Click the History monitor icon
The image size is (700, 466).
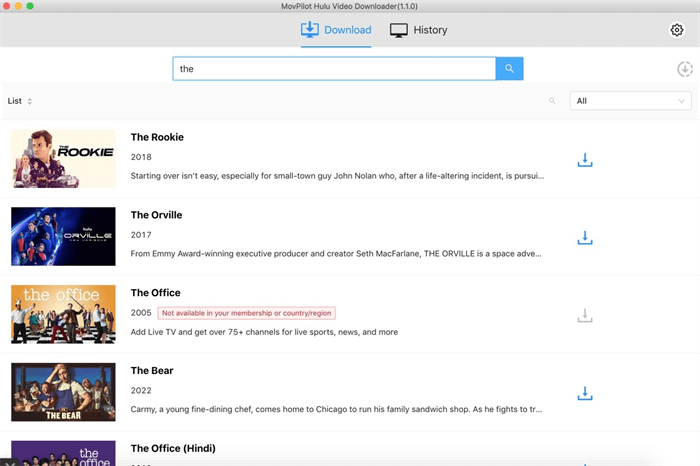pyautogui.click(x=399, y=30)
